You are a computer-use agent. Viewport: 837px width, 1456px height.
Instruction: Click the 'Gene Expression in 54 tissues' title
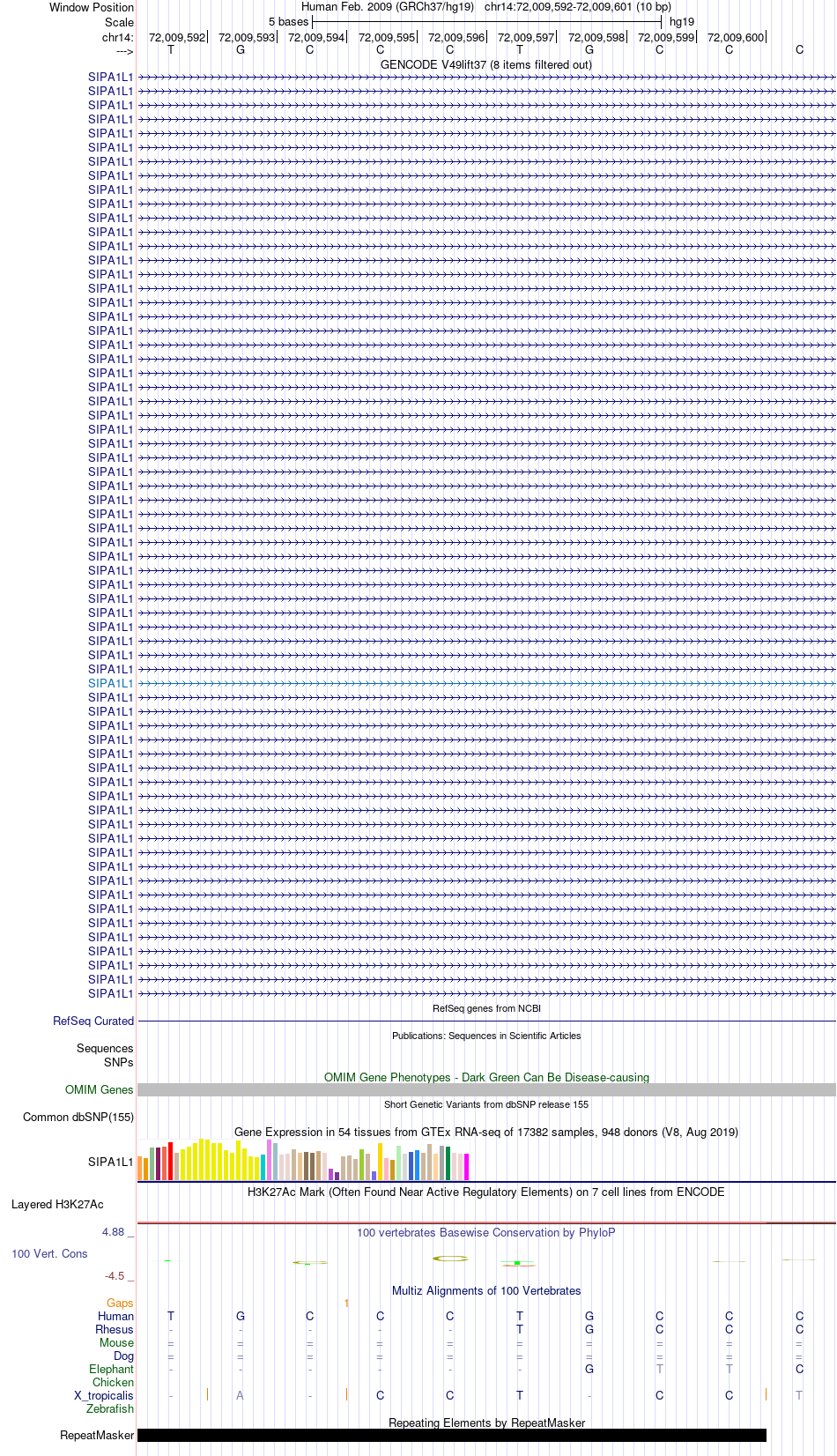pos(486,1132)
